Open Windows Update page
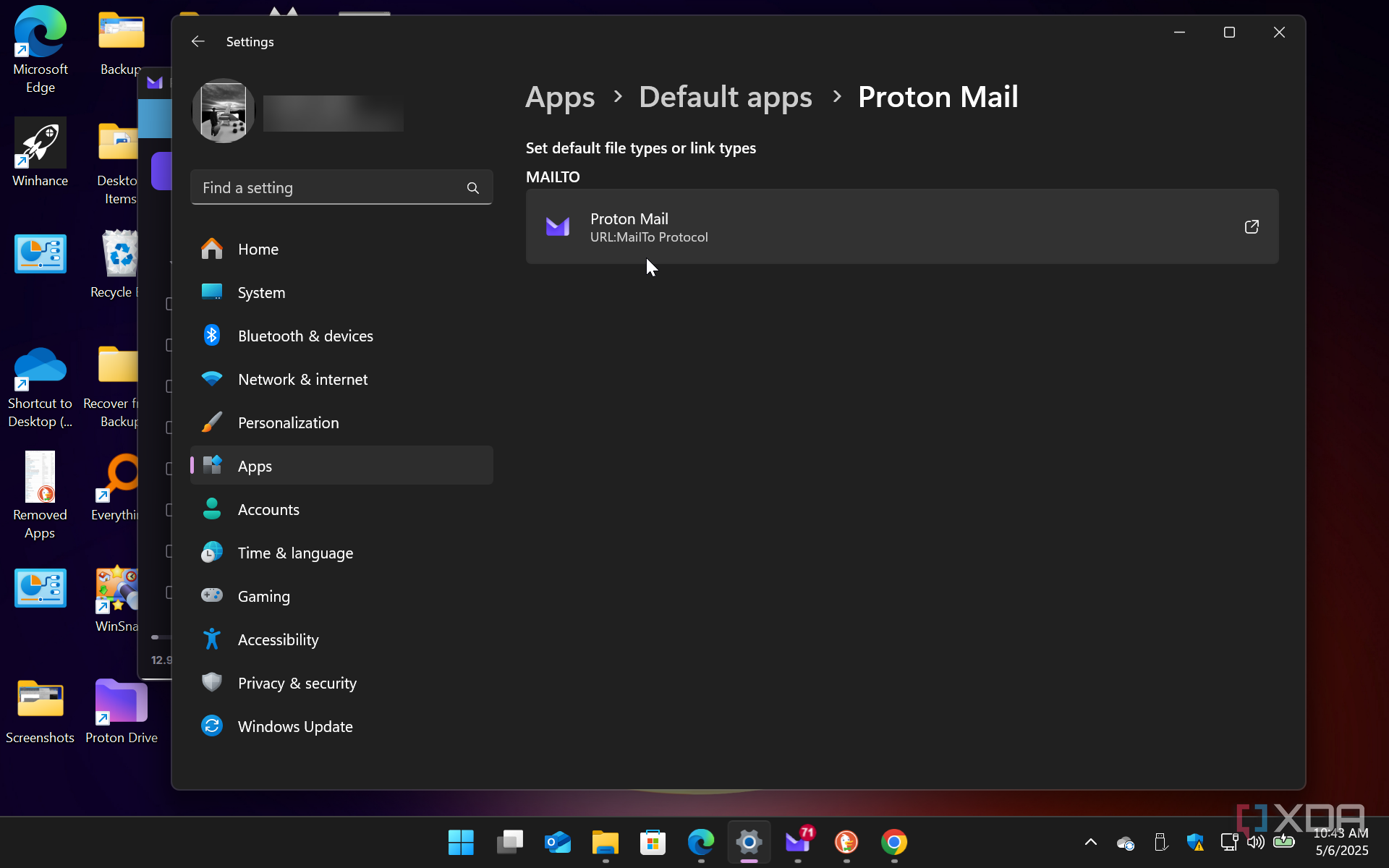 click(341, 726)
